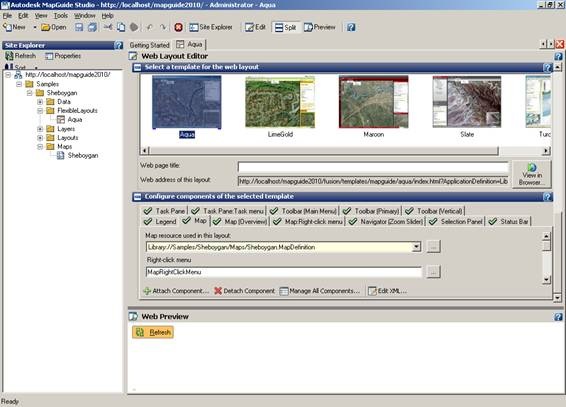Open the Toolbar (Primary) tab
566x407 pixels.
371,211
